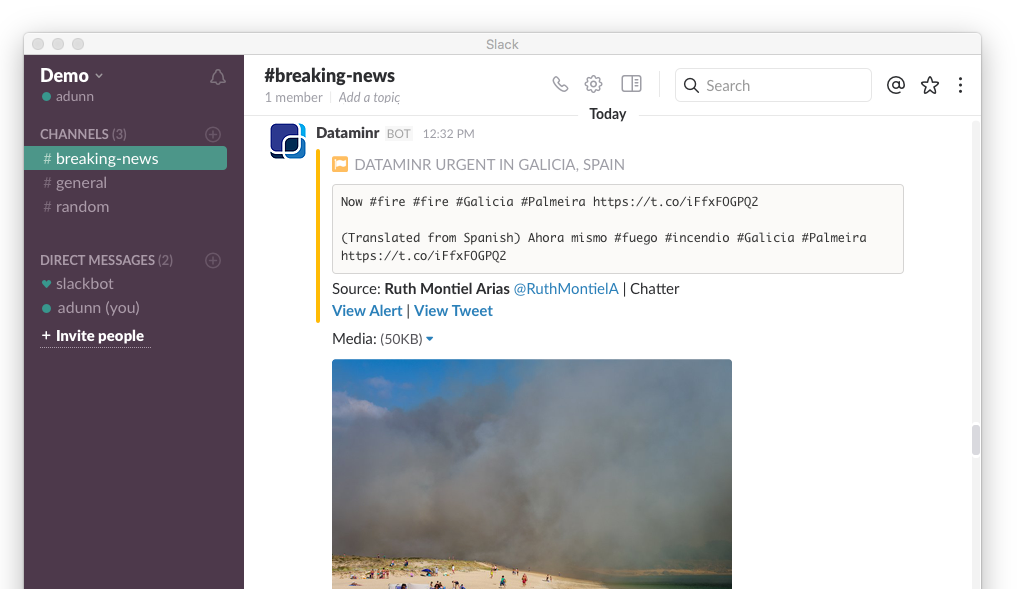The width and height of the screenshot is (1023, 589).
Task: Show mentions with the @ icon
Action: 895,85
